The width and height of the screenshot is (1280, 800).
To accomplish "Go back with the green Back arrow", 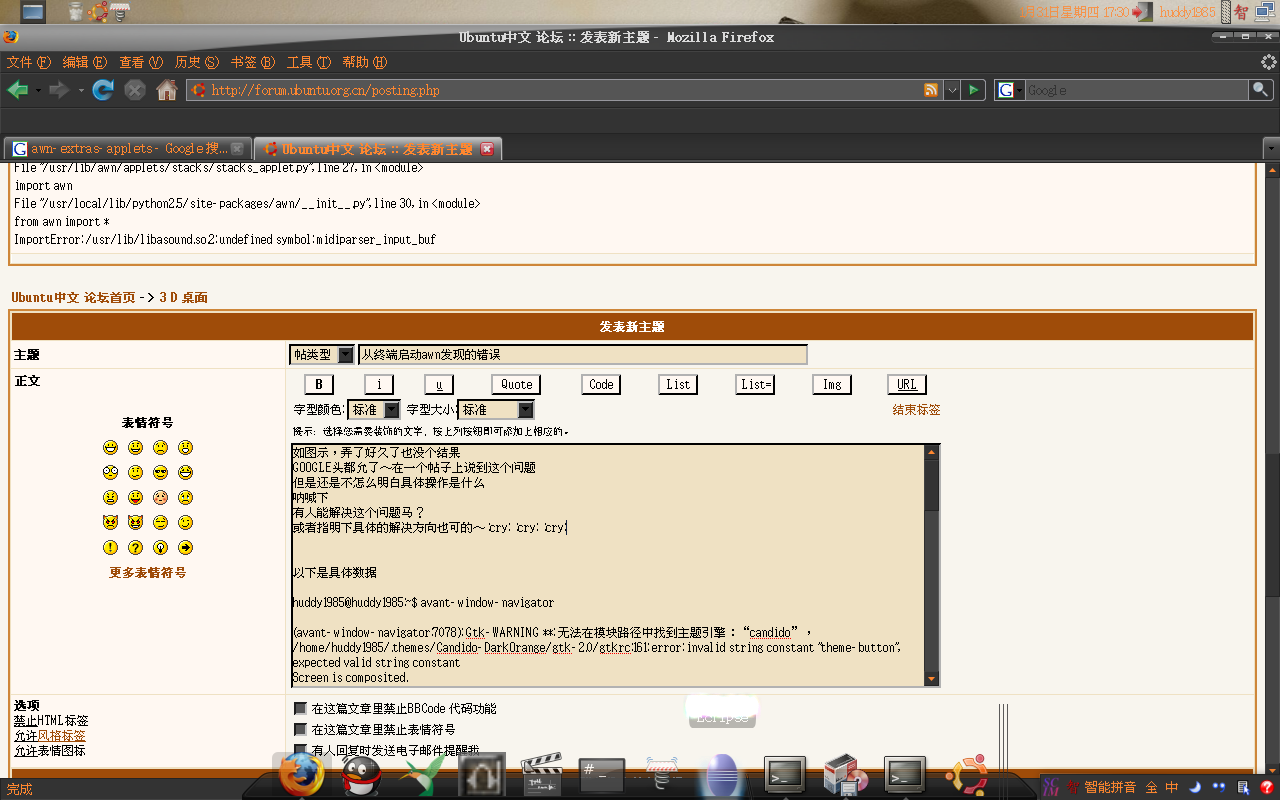I will [x=17, y=90].
